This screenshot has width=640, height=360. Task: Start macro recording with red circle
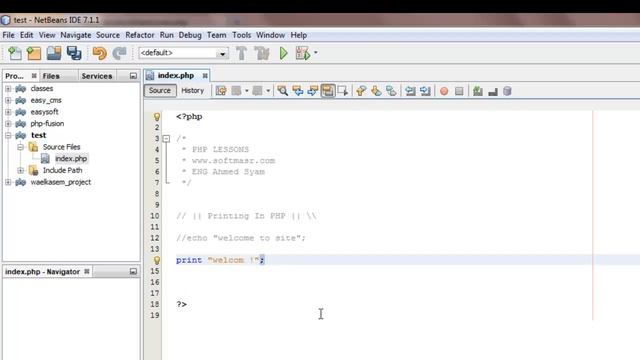pyautogui.click(x=444, y=91)
